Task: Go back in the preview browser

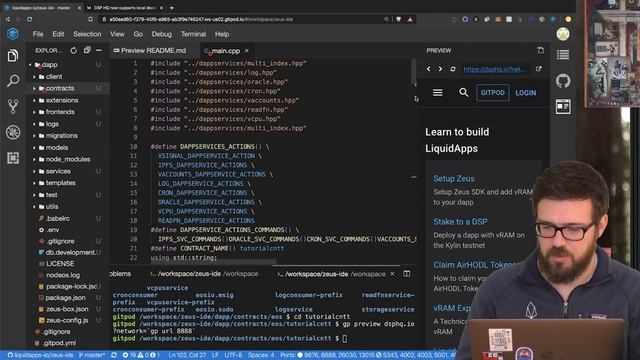Action: 429,69
